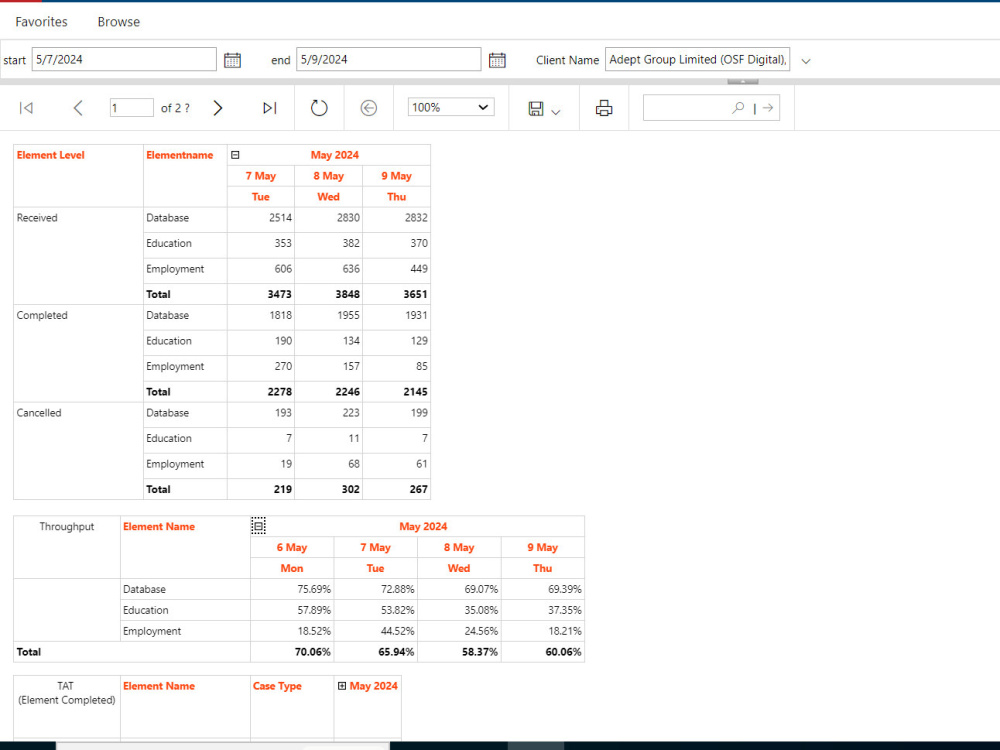Image resolution: width=1000 pixels, height=750 pixels.
Task: Click Cancelled total 219
Action: point(283,489)
